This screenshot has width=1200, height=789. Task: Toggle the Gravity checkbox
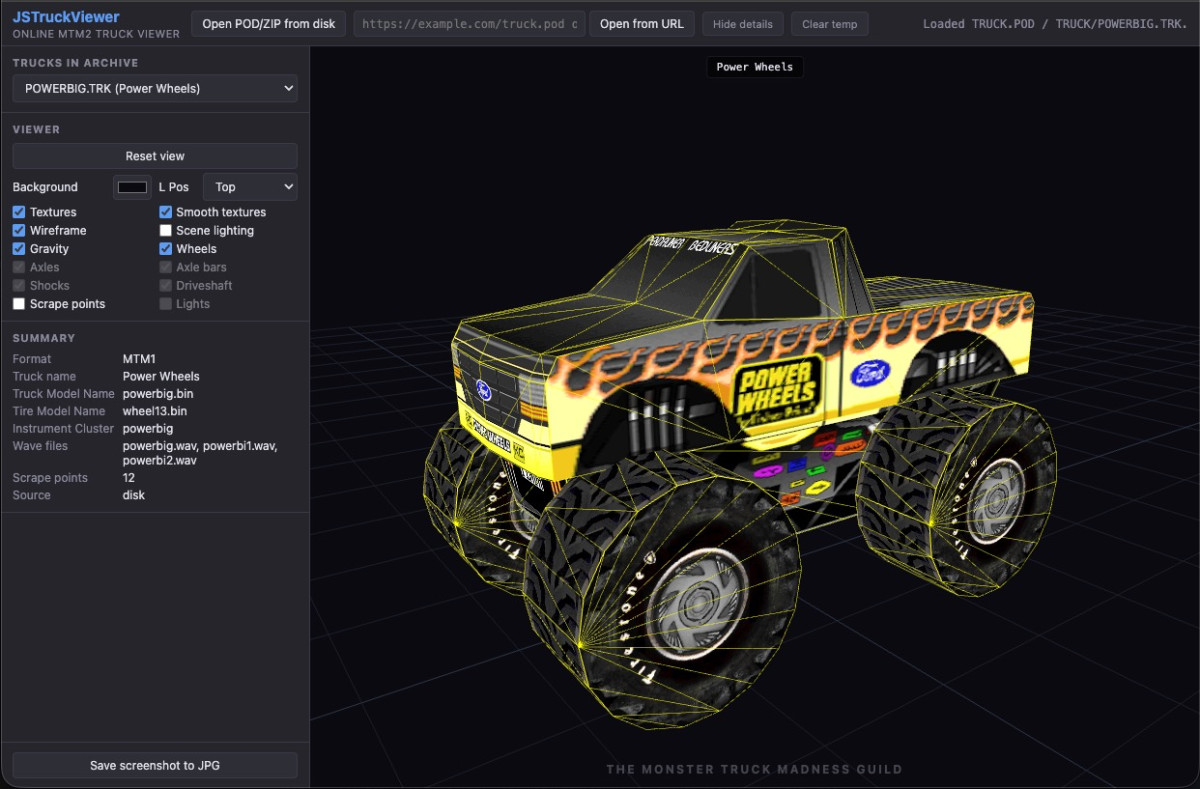(x=19, y=248)
